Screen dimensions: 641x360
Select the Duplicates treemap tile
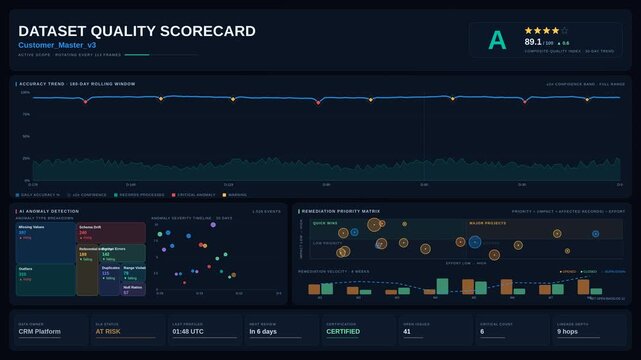(110, 279)
